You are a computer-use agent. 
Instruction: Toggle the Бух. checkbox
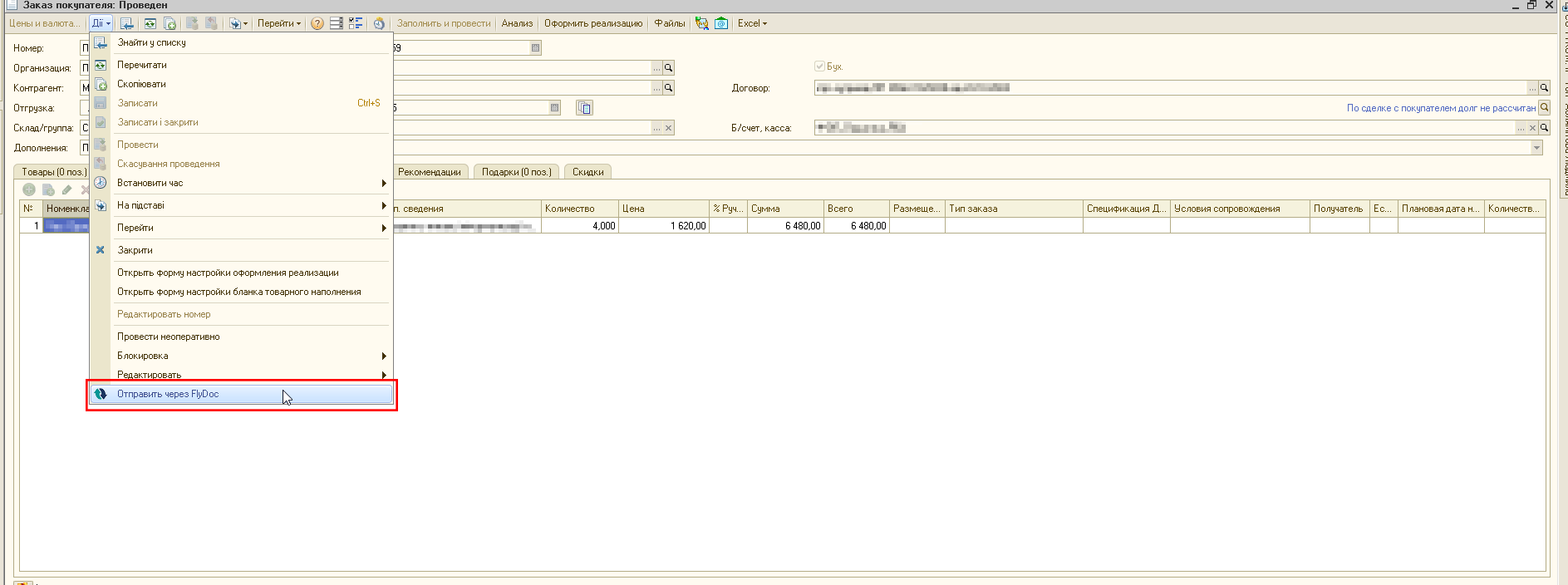click(819, 66)
